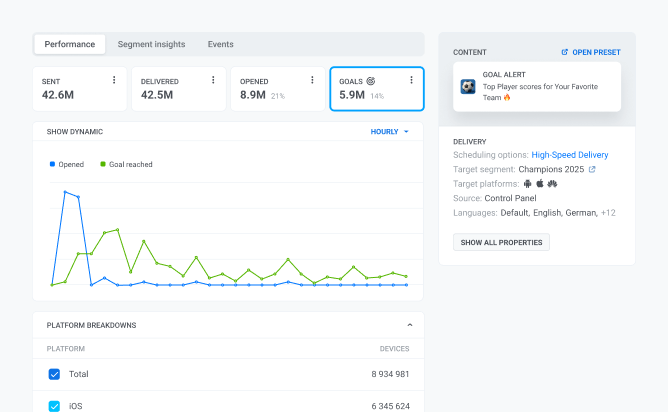Open the Opened card three-dot menu
Viewport: 668px width, 412px height.
pos(312,80)
